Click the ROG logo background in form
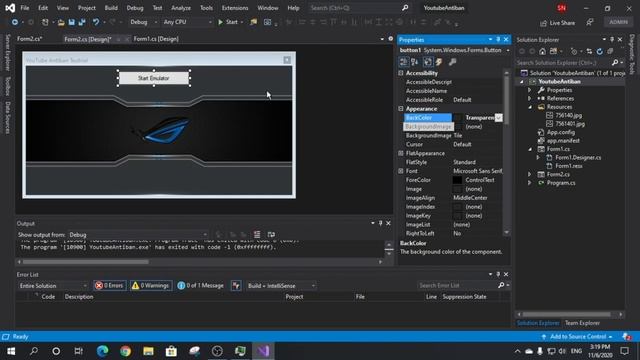Image resolution: width=640 pixels, height=360 pixels. click(159, 131)
